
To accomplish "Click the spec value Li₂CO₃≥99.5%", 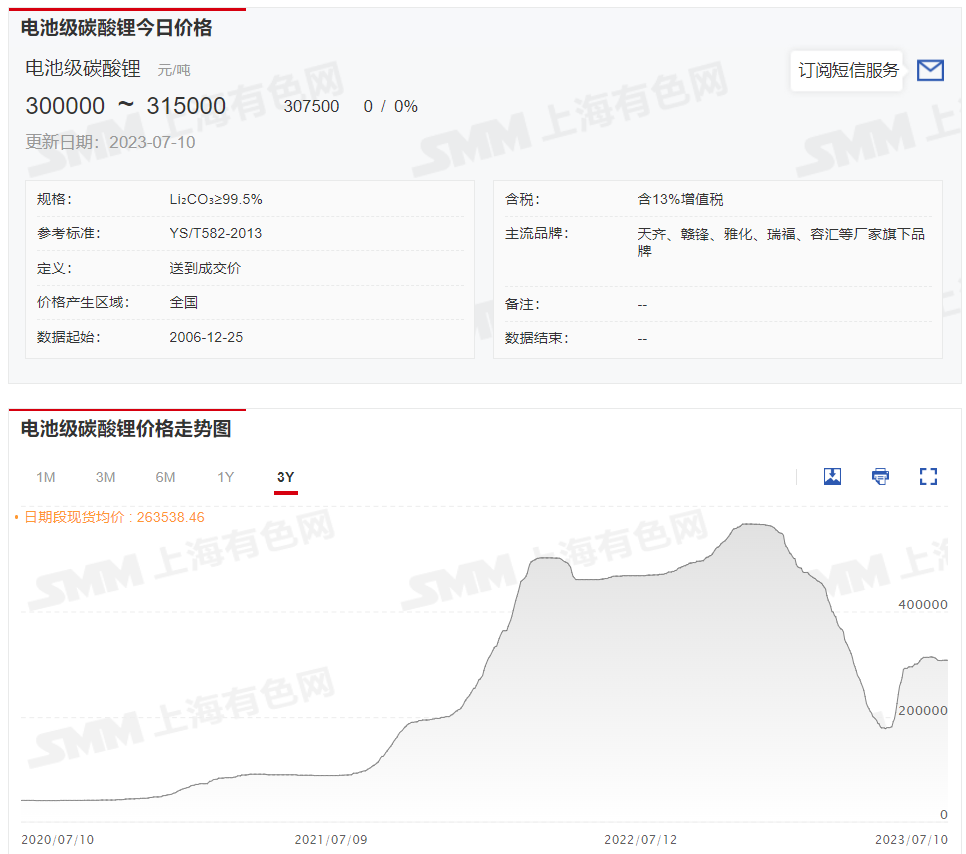I will pos(216,200).
